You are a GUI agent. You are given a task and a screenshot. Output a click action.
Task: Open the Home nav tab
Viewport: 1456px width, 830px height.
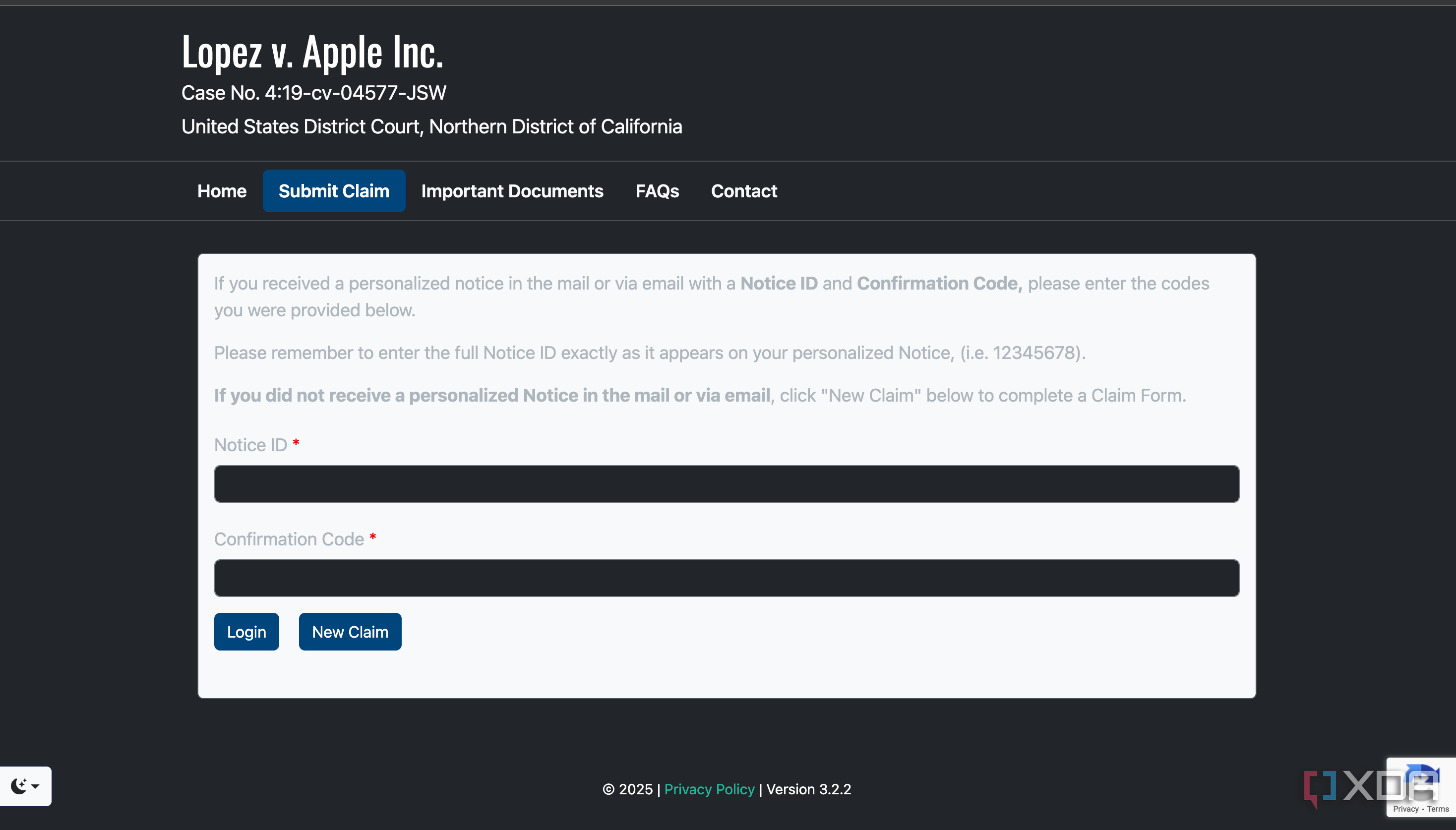(x=222, y=191)
